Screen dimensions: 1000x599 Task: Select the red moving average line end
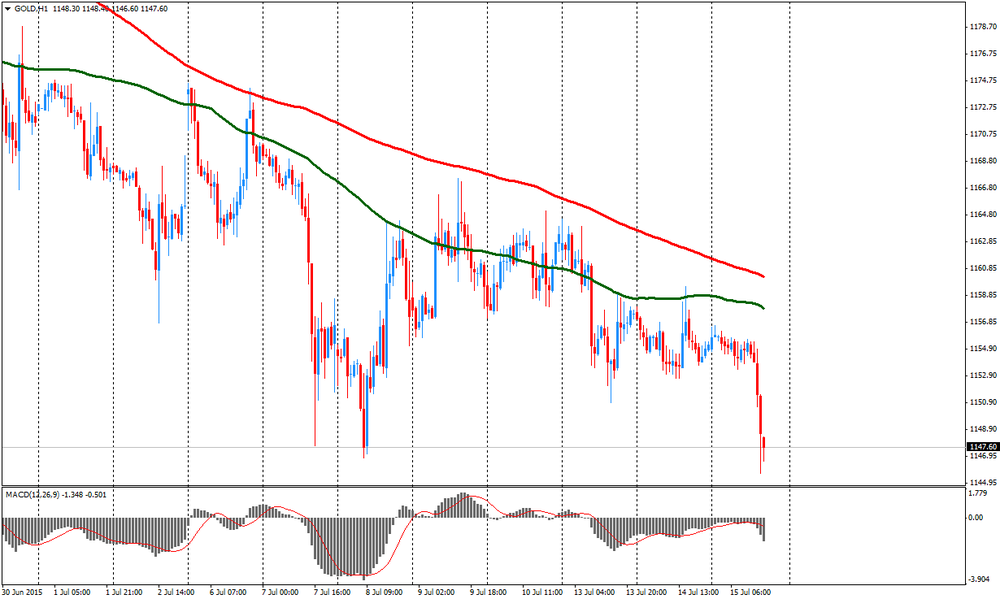point(763,276)
